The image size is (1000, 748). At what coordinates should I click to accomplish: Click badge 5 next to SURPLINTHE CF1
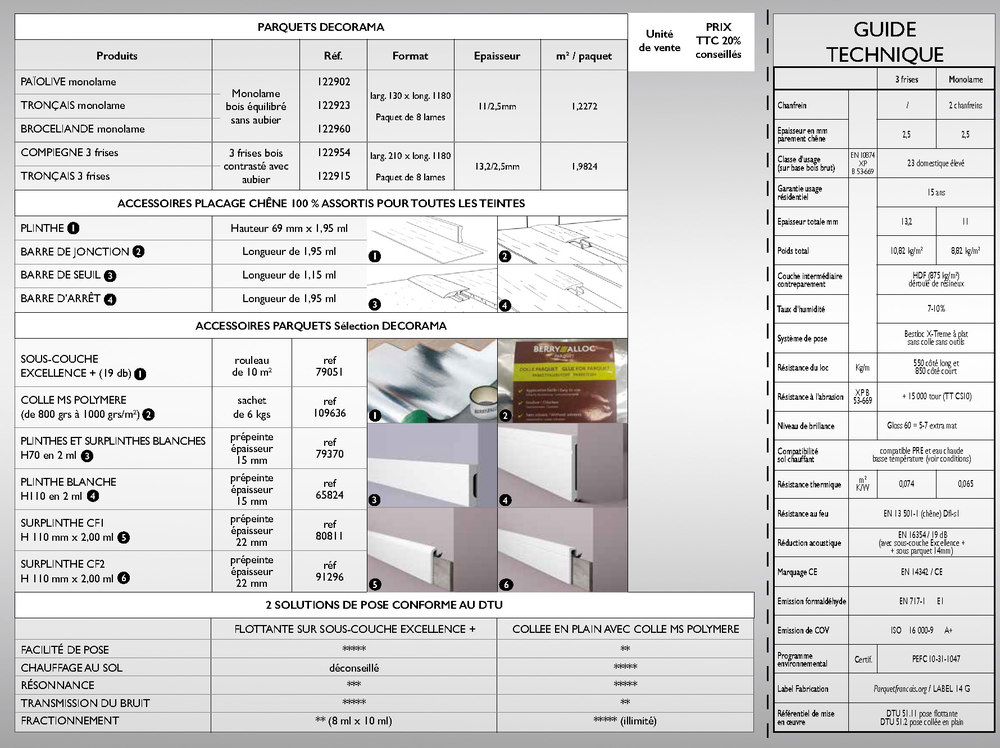[124, 538]
